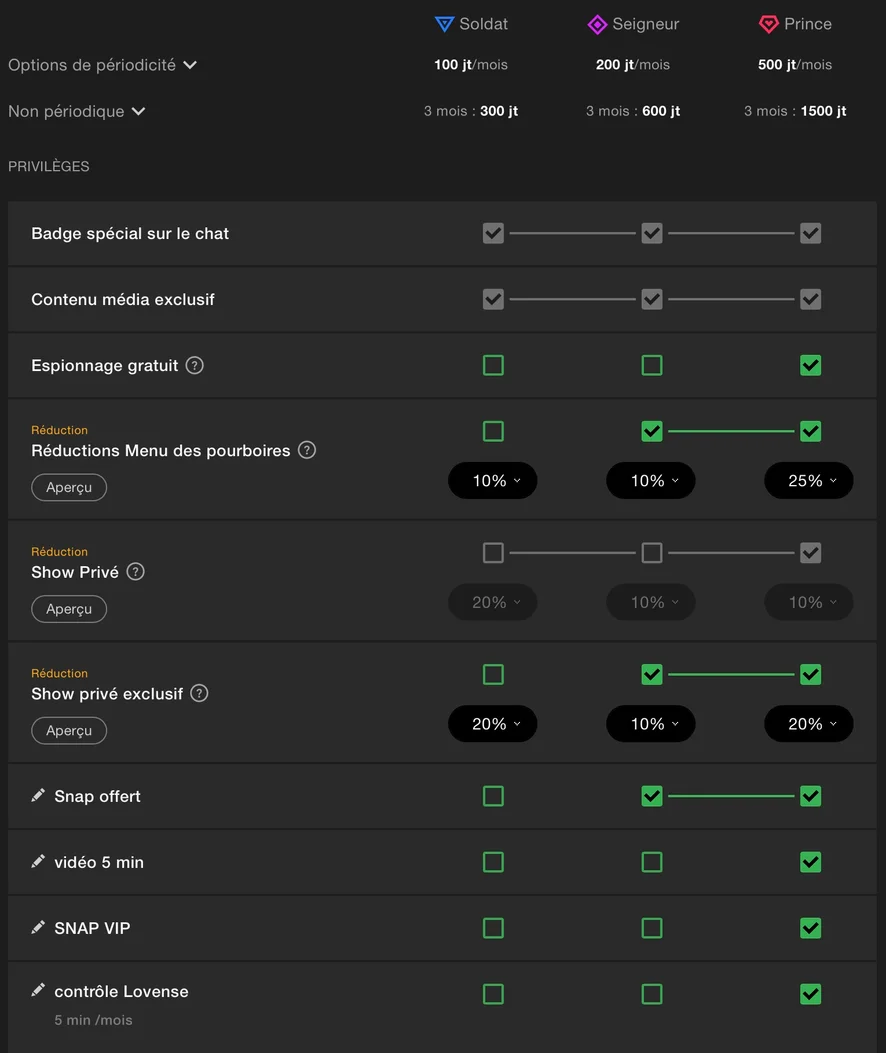Click help icon beside Réductions Menu des pourboires
This screenshot has height=1053, width=886.
(307, 450)
